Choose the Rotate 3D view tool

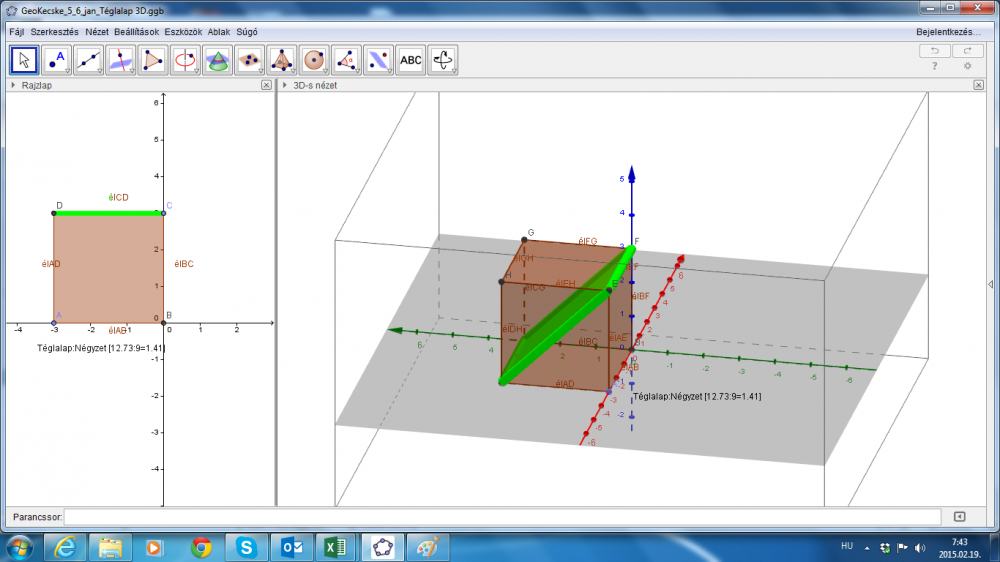tap(443, 60)
